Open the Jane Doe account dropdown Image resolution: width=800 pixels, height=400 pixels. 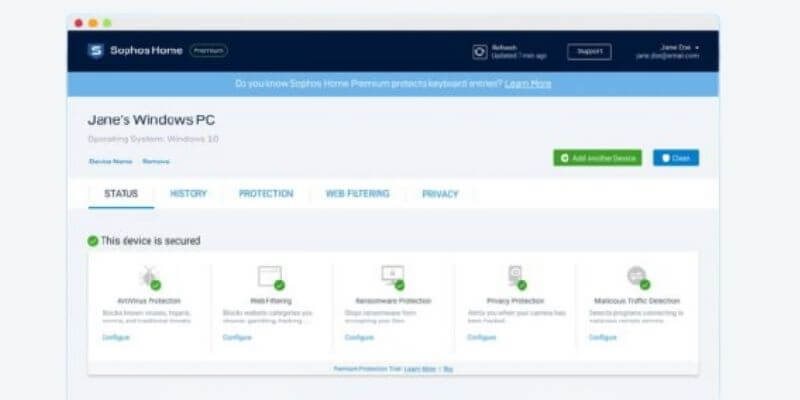pos(681,48)
